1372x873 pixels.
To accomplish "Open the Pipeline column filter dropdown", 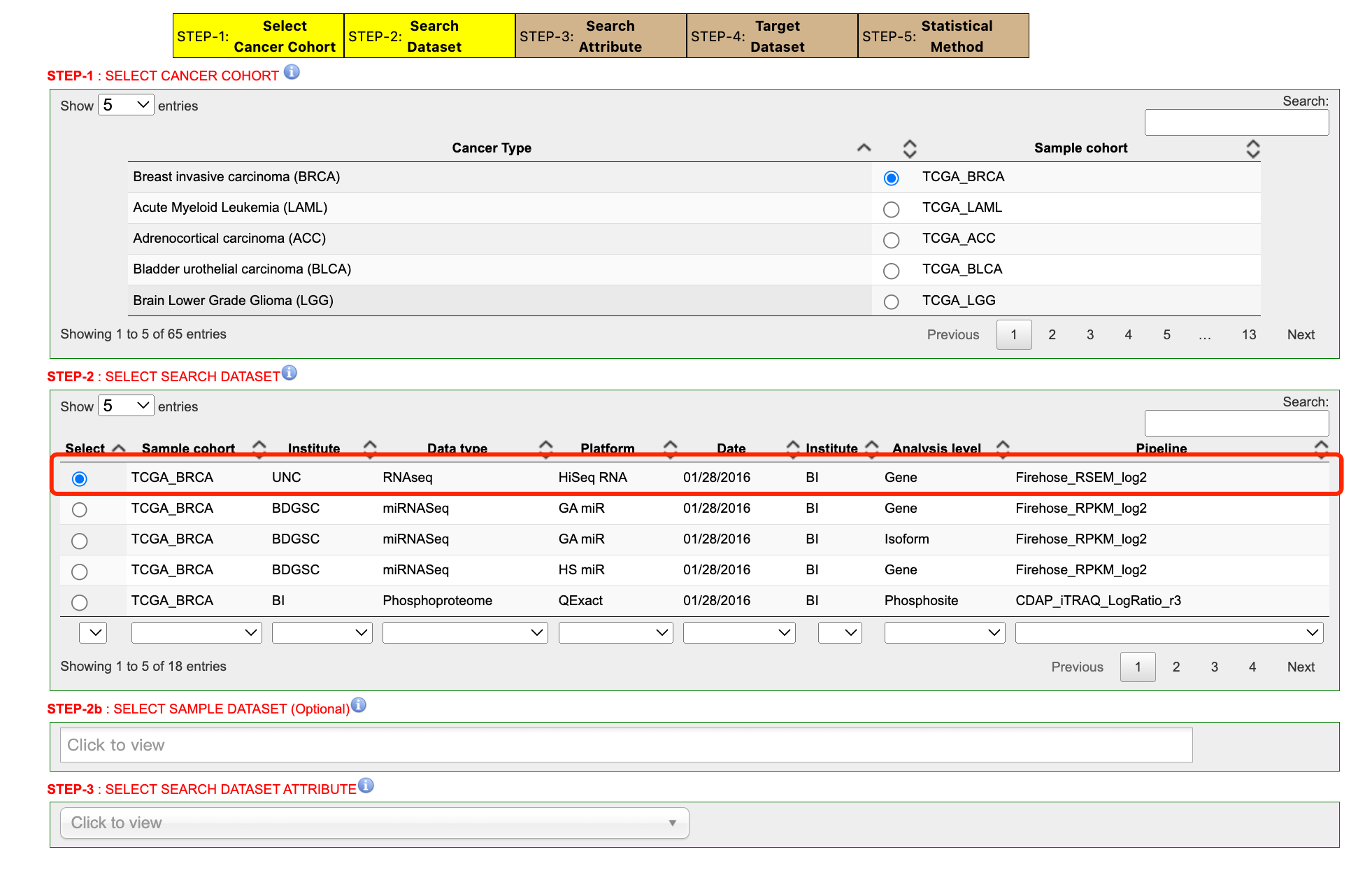I will click(1169, 632).
